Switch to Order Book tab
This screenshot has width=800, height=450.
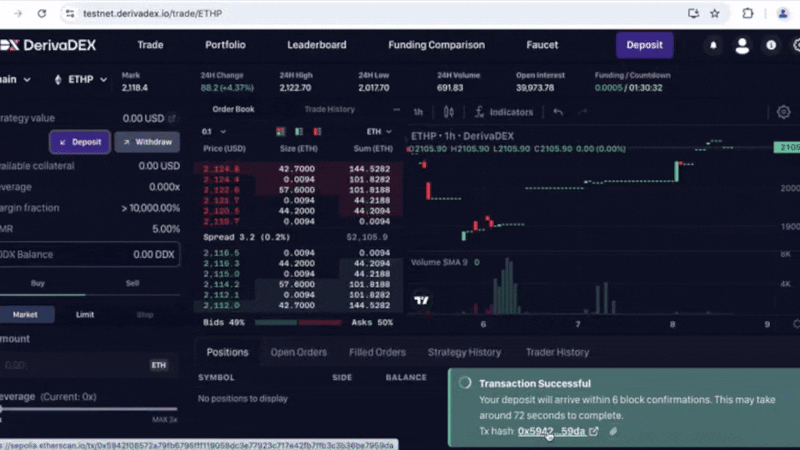pyautogui.click(x=233, y=109)
